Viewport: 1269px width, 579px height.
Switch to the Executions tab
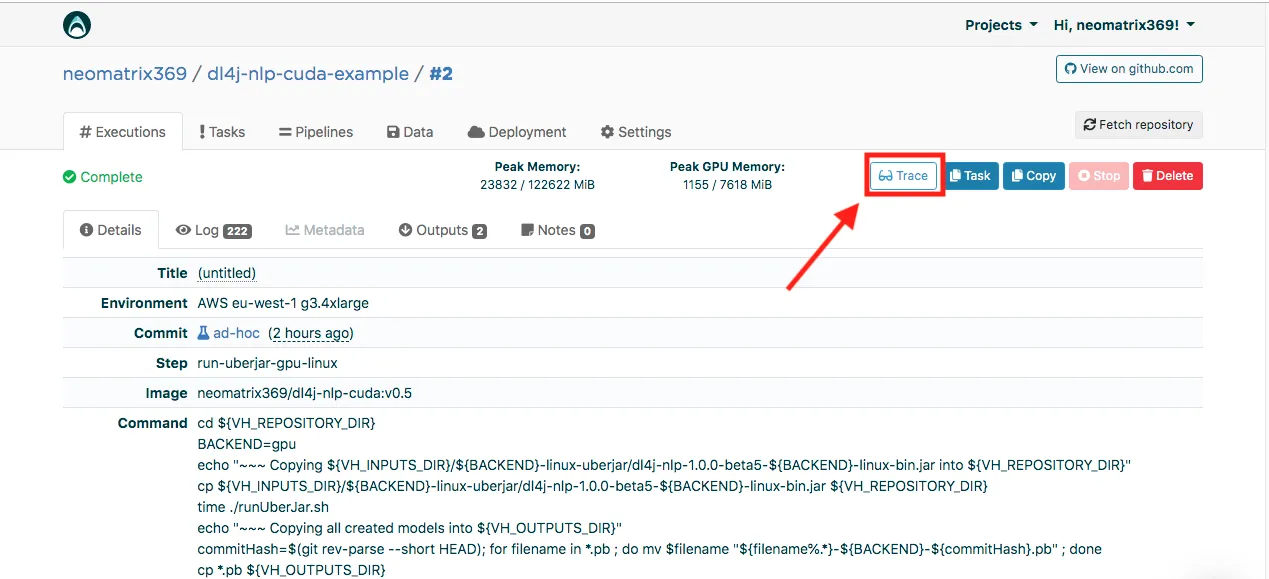[x=123, y=132]
